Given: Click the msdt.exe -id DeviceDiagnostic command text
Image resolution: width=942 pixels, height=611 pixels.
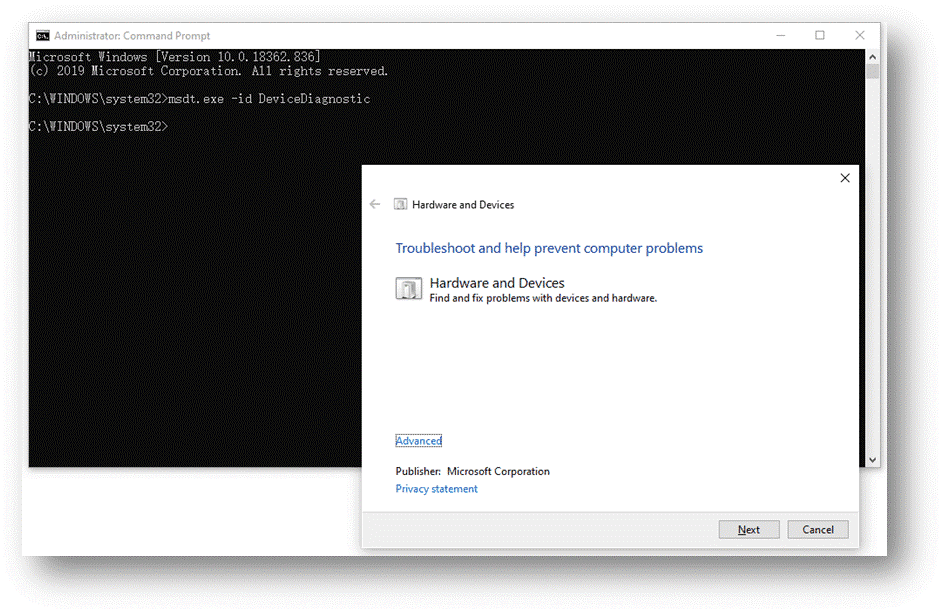Looking at the screenshot, I should tap(270, 99).
